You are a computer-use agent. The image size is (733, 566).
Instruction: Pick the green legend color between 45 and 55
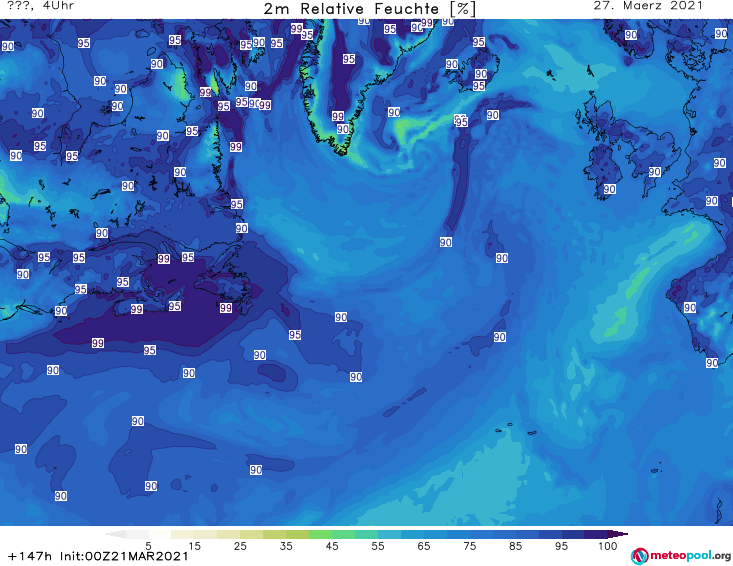pos(343,534)
